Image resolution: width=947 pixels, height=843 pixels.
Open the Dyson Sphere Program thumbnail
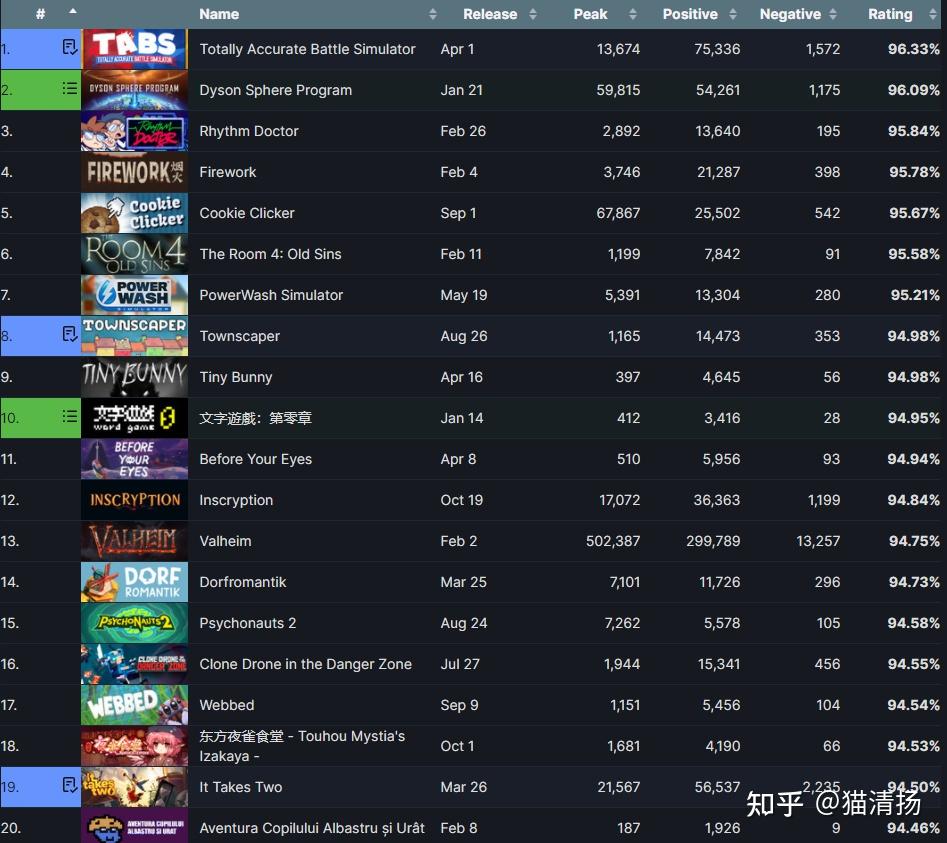coord(134,90)
